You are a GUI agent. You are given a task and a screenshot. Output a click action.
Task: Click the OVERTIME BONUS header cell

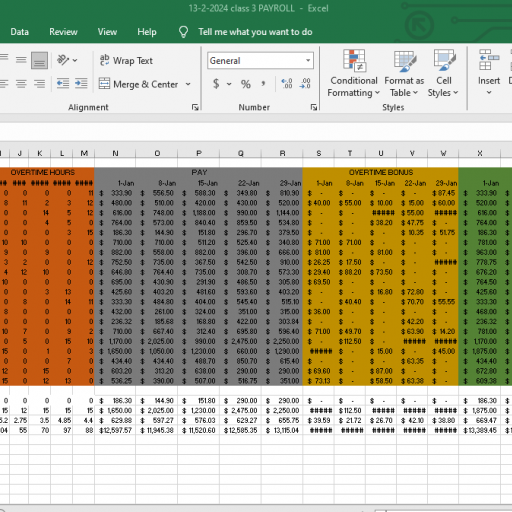click(x=381, y=172)
